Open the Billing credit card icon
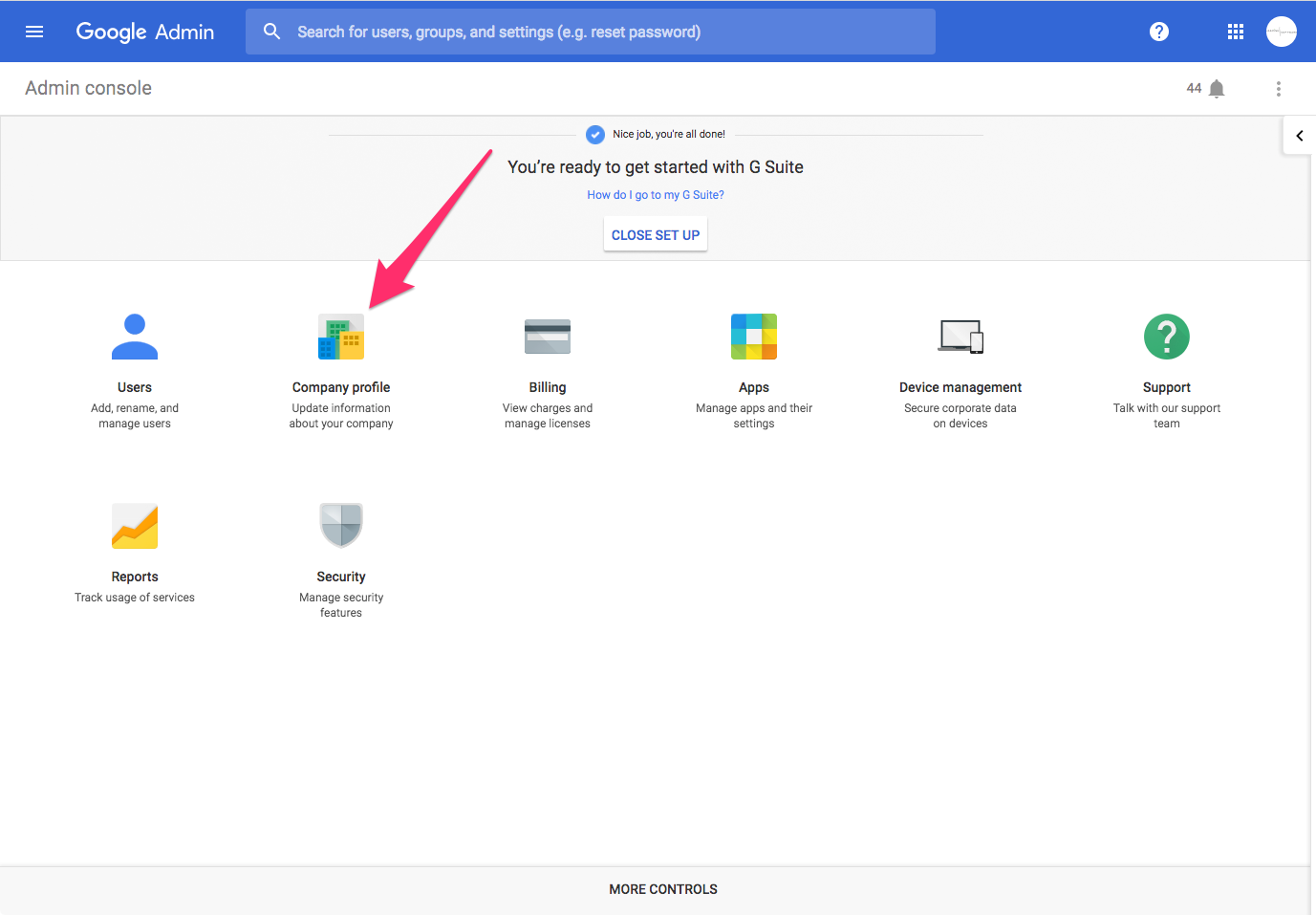This screenshot has height=915, width=1316. [548, 337]
